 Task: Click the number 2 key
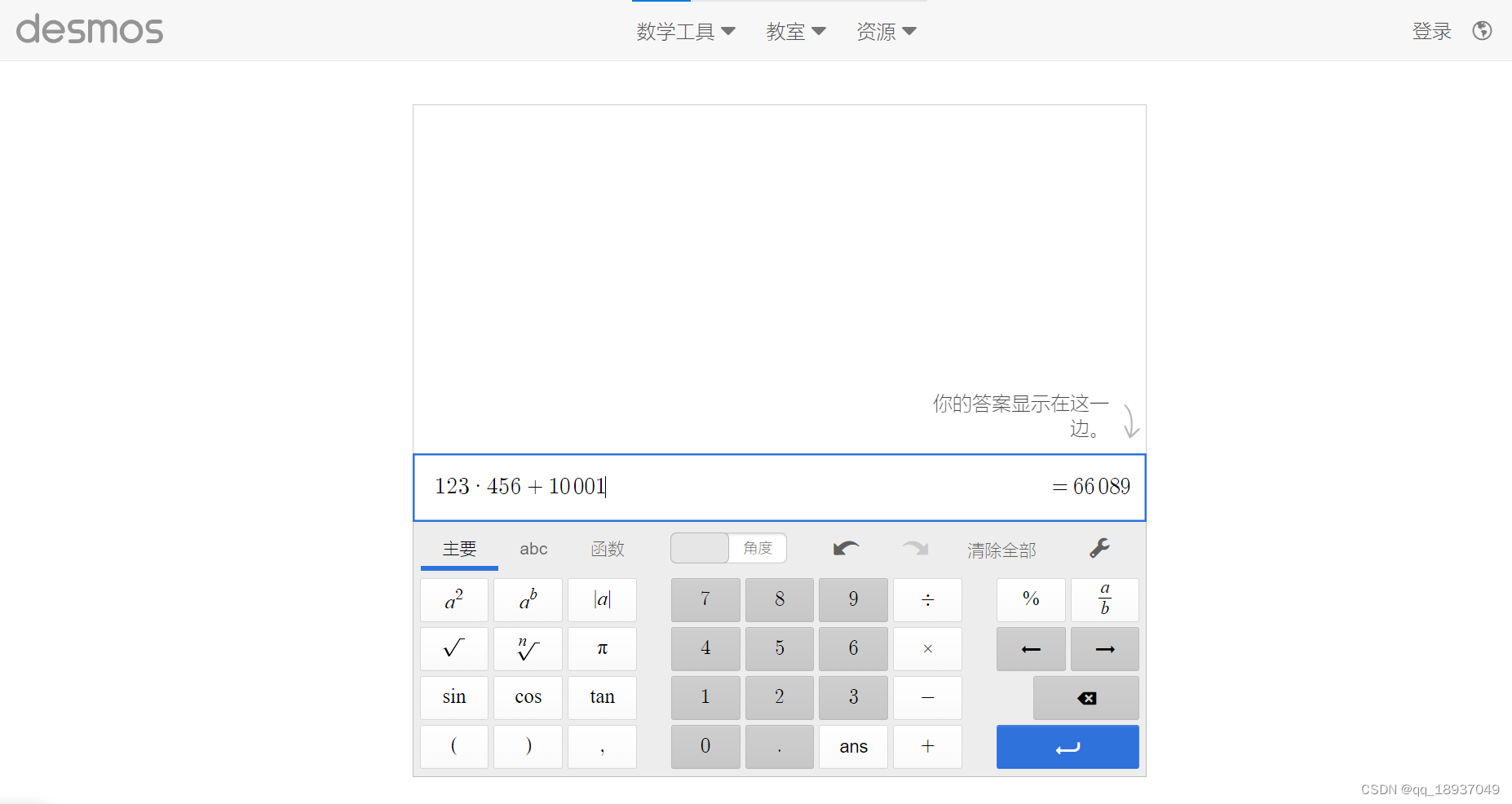[780, 698]
